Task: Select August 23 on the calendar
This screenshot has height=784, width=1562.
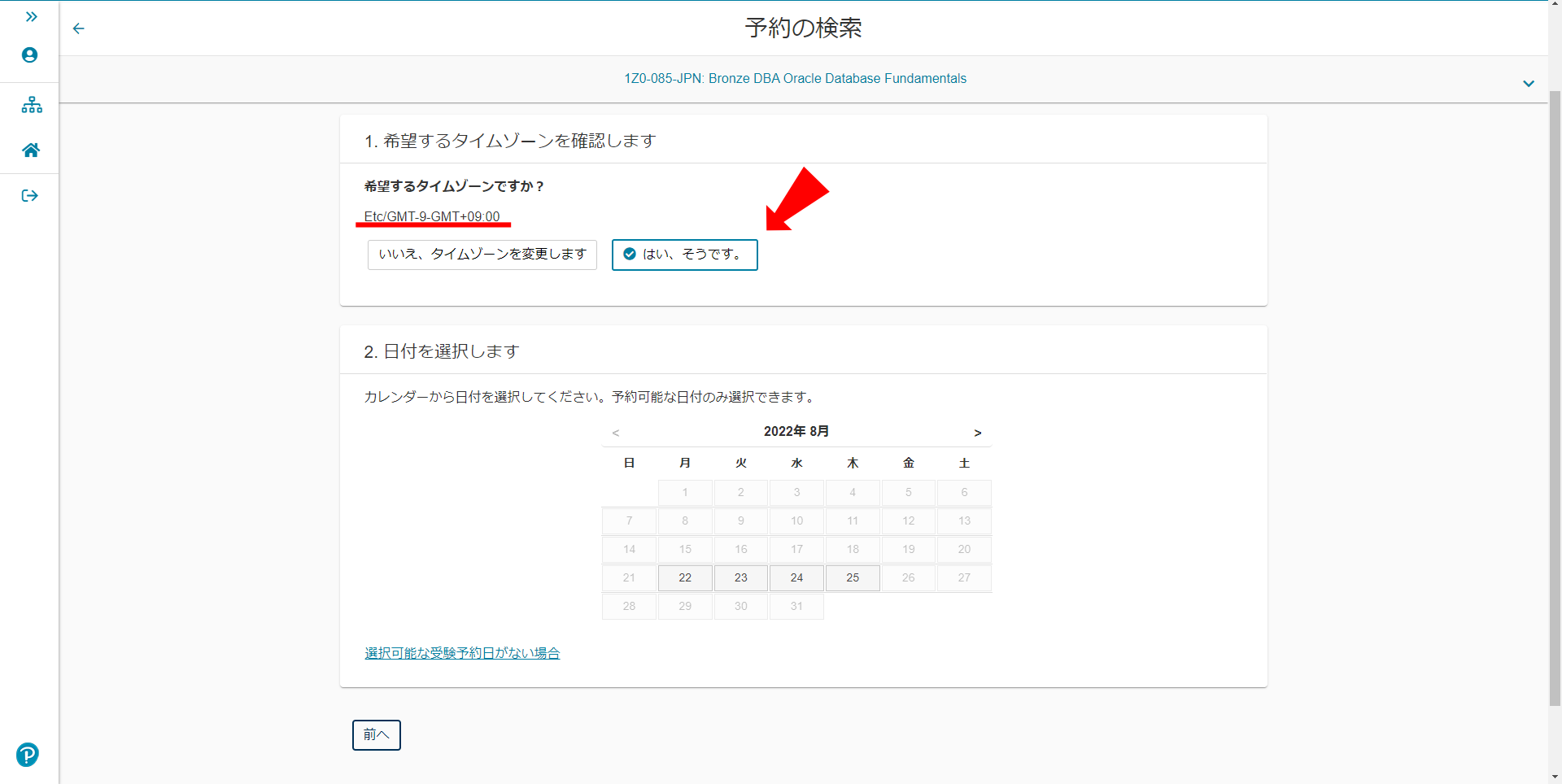Action: click(741, 578)
